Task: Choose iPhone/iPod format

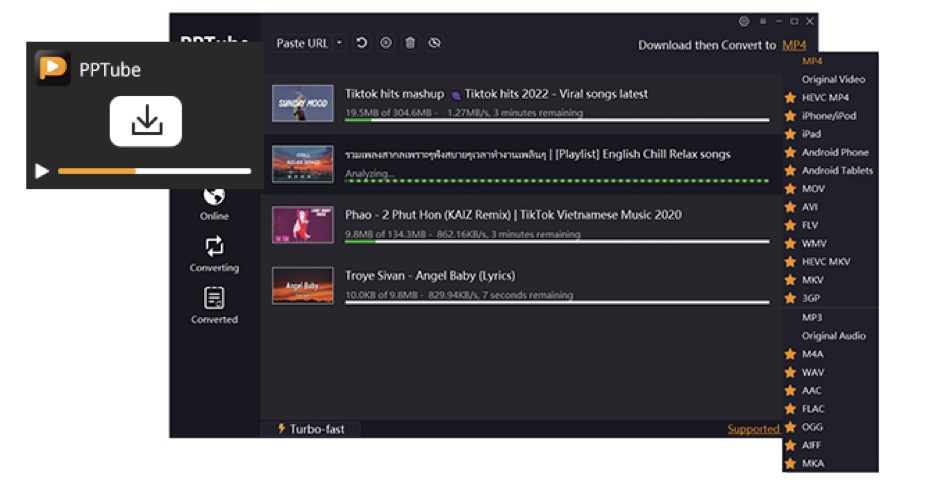Action: coord(829,116)
